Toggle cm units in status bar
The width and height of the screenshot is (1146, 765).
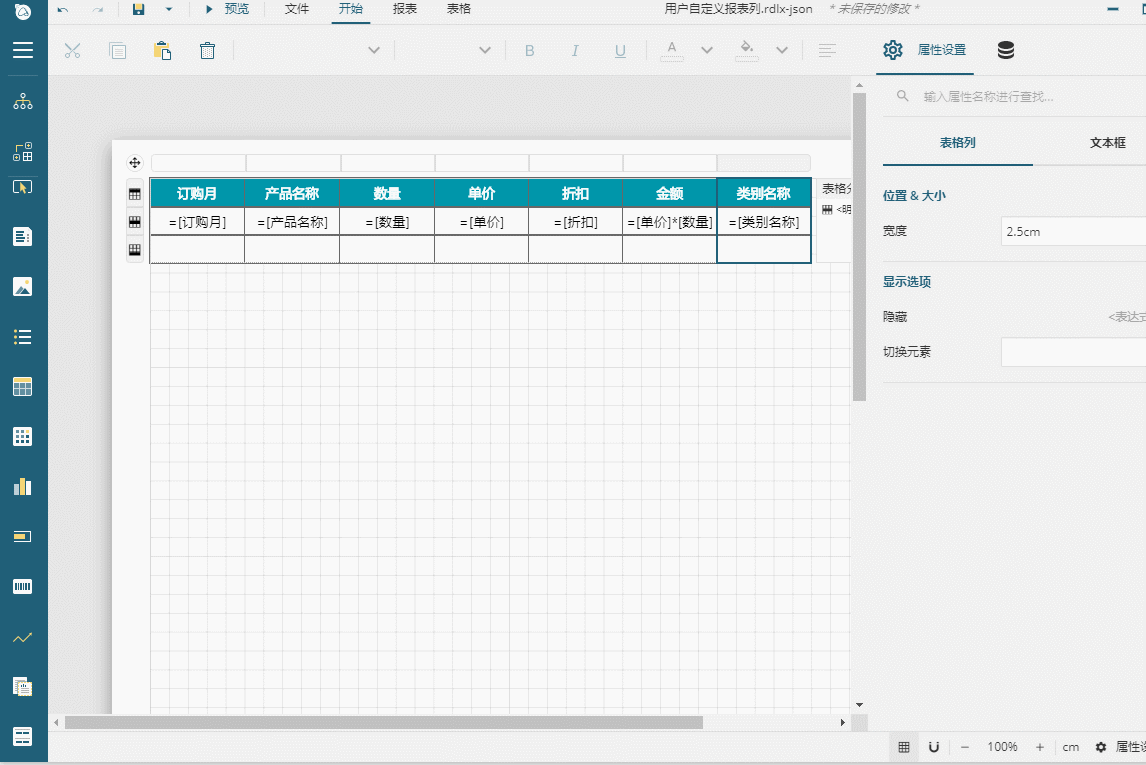1071,747
